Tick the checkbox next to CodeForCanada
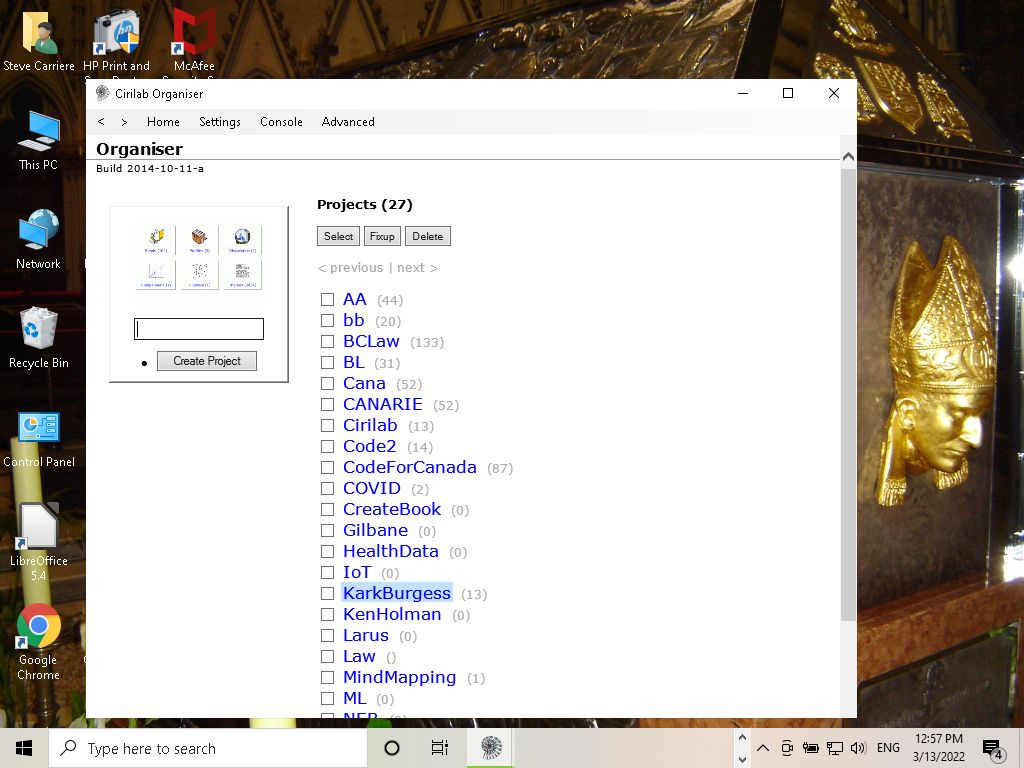 [327, 468]
